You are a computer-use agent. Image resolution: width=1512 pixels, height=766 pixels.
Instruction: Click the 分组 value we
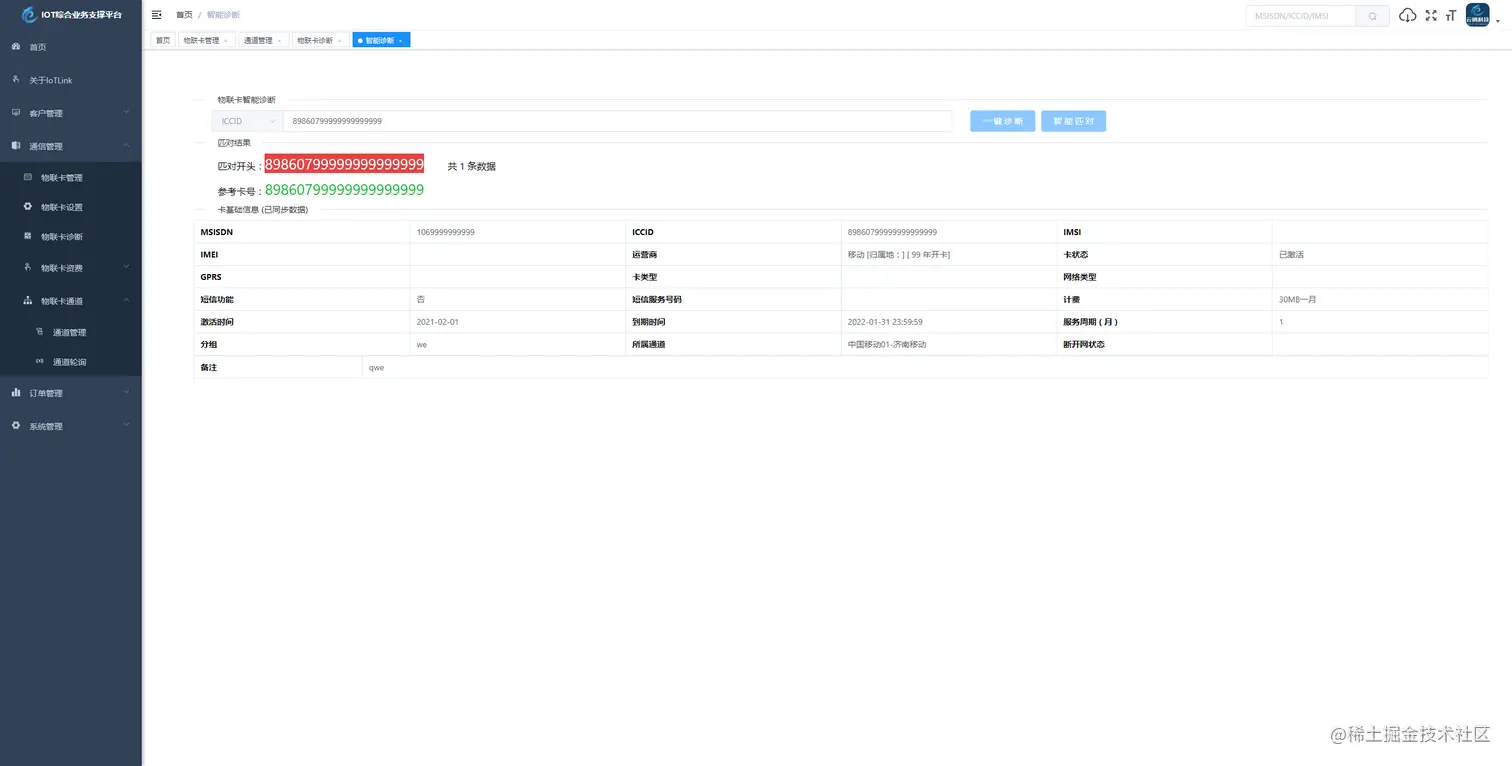(x=422, y=344)
